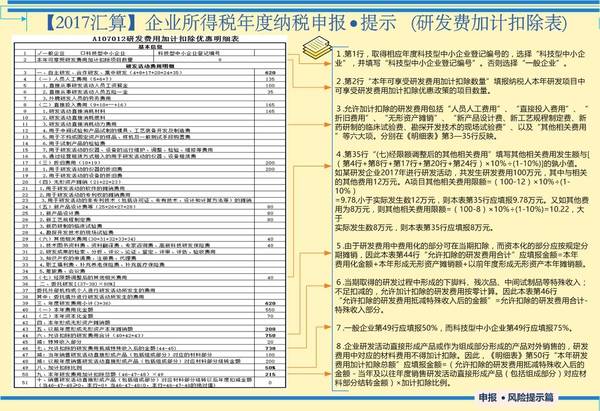Select row 40 (一)本年费用化金额
This screenshot has width=600, height=411.
[150, 310]
